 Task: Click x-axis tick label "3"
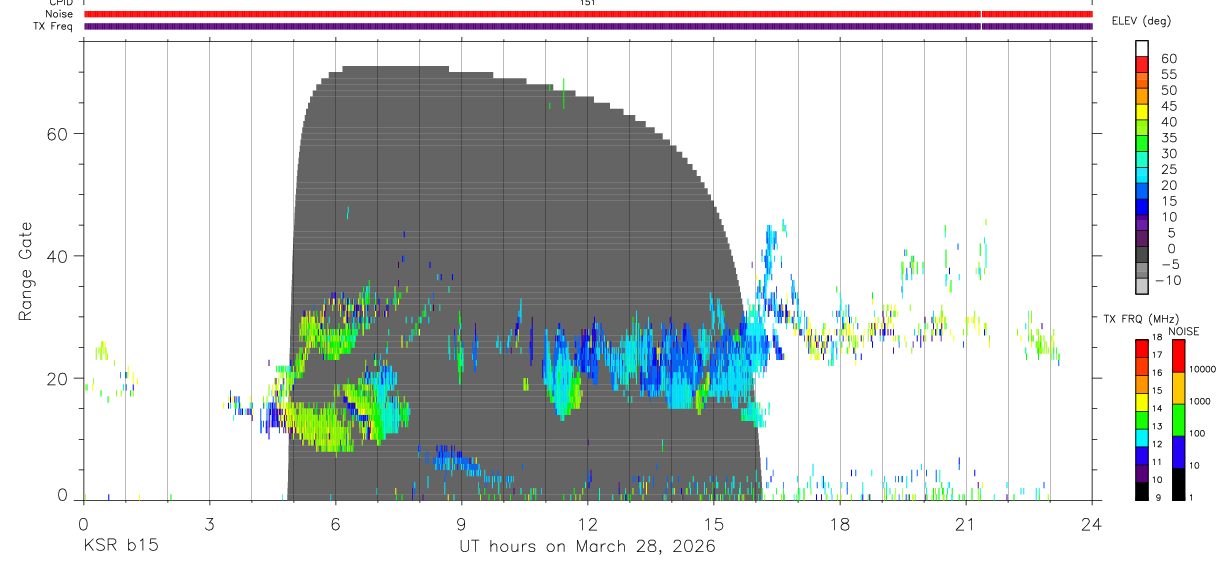[209, 525]
